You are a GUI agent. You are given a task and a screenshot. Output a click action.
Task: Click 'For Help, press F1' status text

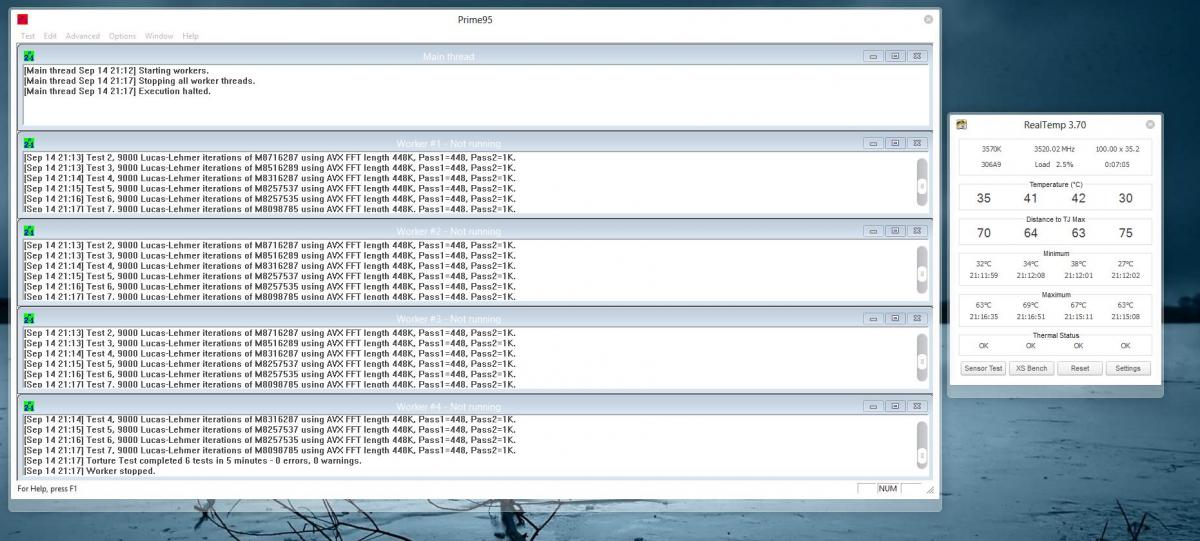coord(47,489)
